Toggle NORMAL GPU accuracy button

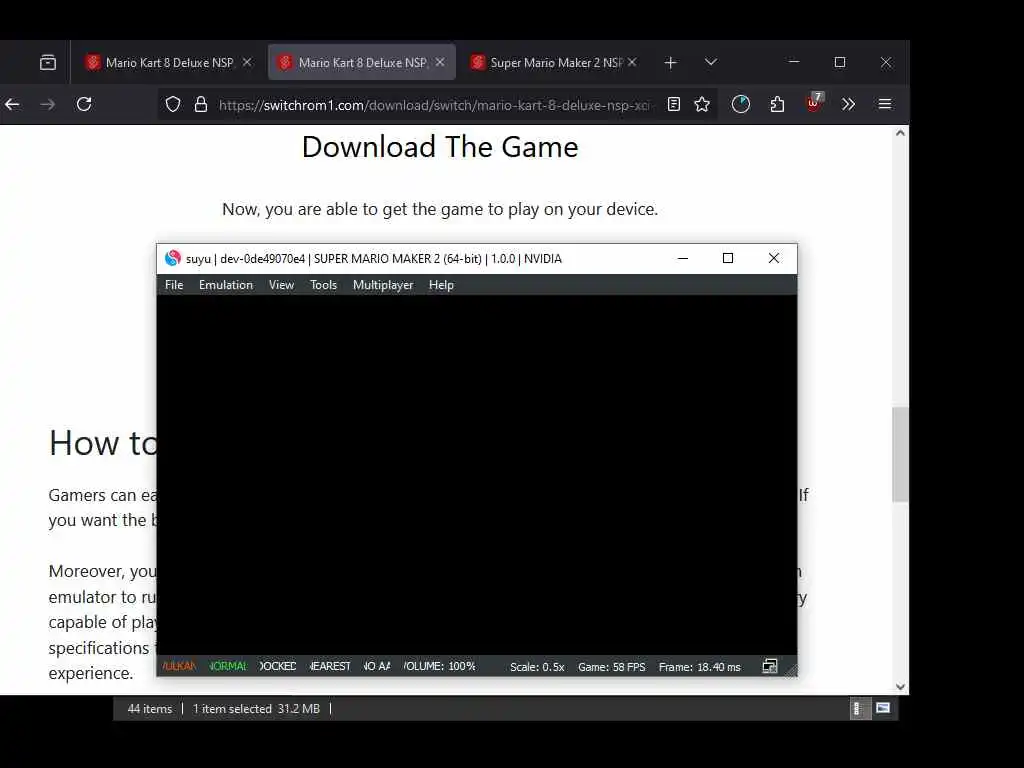[x=228, y=666]
